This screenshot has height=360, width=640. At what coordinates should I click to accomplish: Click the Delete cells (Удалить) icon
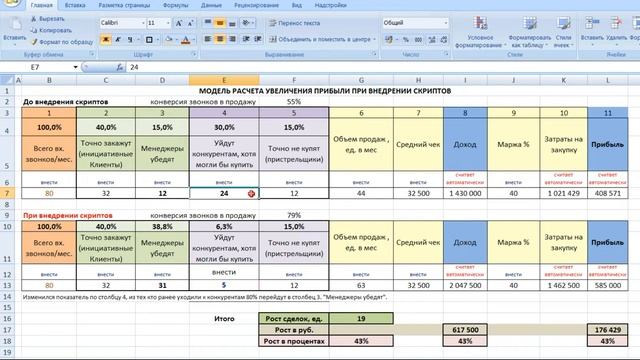pyautogui.click(x=616, y=23)
